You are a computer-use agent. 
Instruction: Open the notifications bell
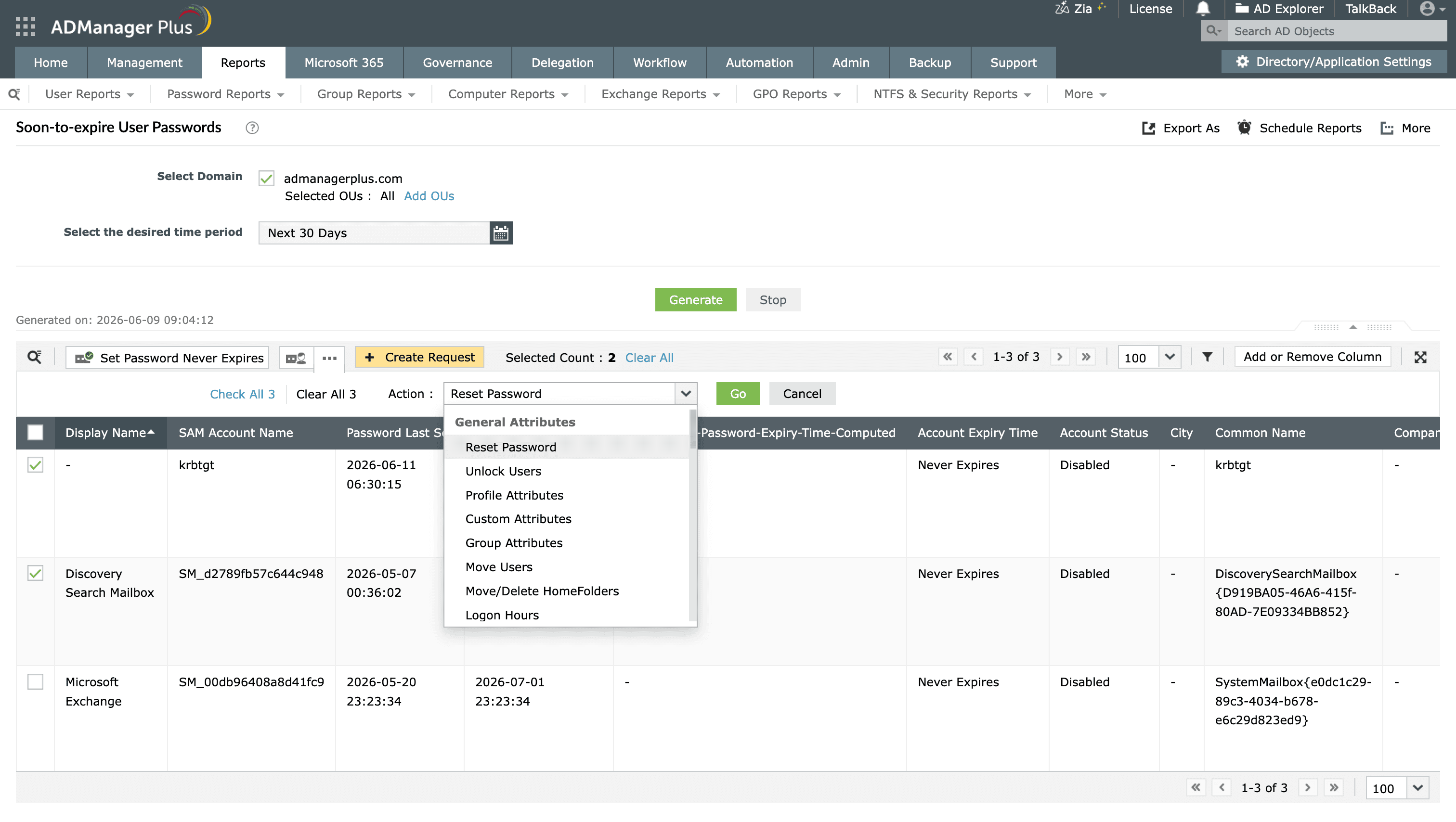click(1203, 9)
